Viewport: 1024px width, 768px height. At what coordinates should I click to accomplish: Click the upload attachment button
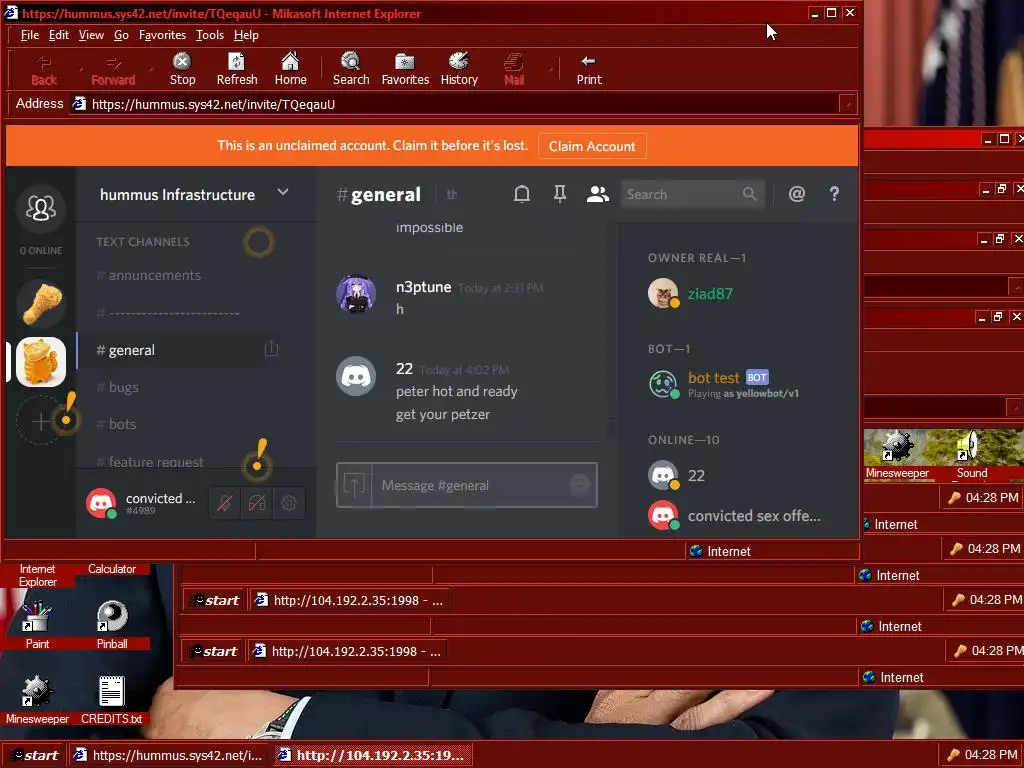point(354,485)
